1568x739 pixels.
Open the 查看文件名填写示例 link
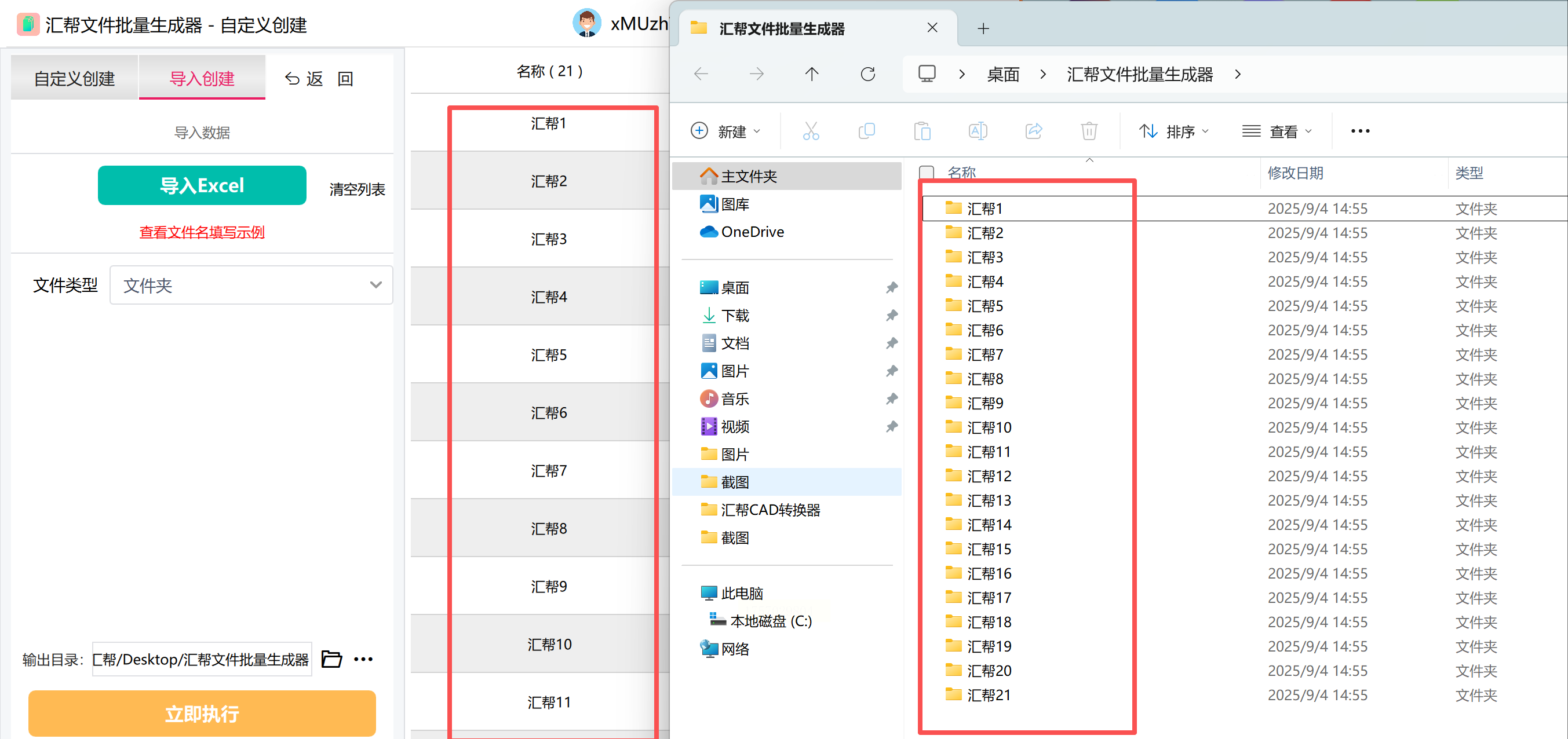click(202, 232)
